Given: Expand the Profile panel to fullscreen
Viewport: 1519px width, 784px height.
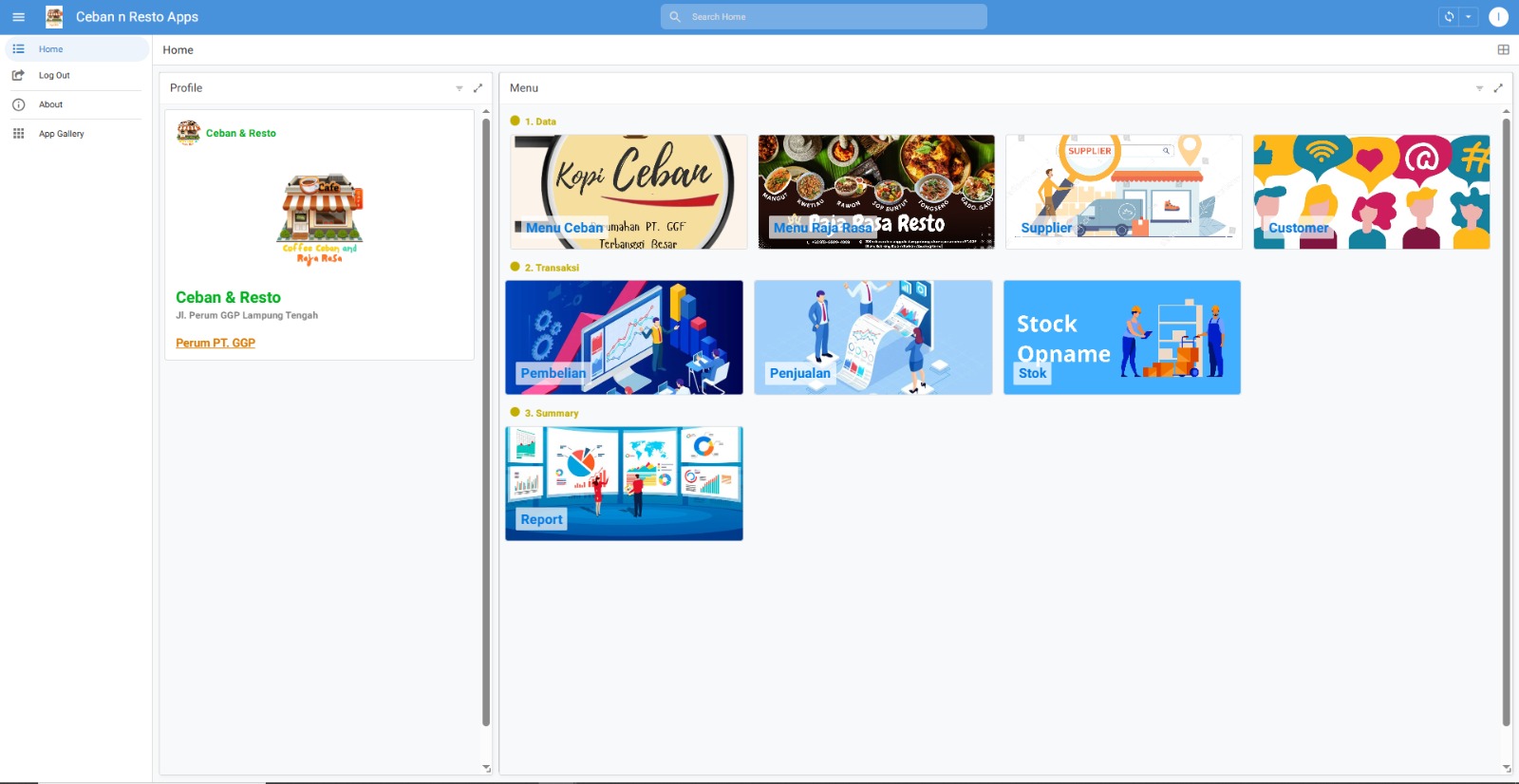Looking at the screenshot, I should click(x=478, y=88).
